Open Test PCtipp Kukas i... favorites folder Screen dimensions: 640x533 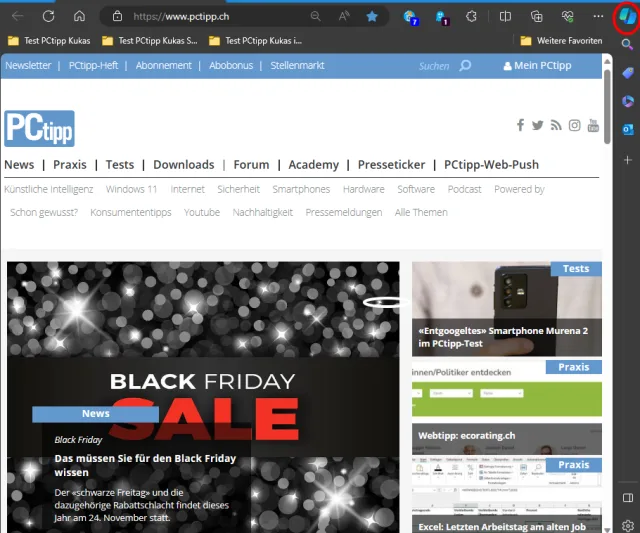tap(256, 41)
